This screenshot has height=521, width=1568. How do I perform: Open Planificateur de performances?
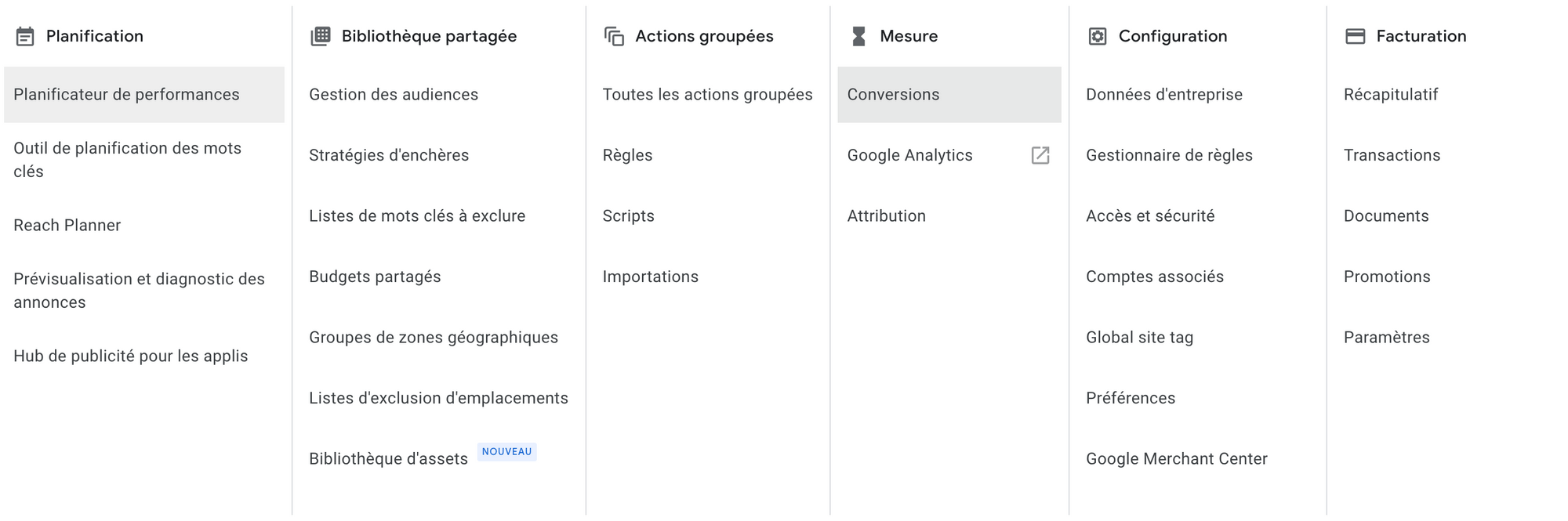tap(144, 95)
